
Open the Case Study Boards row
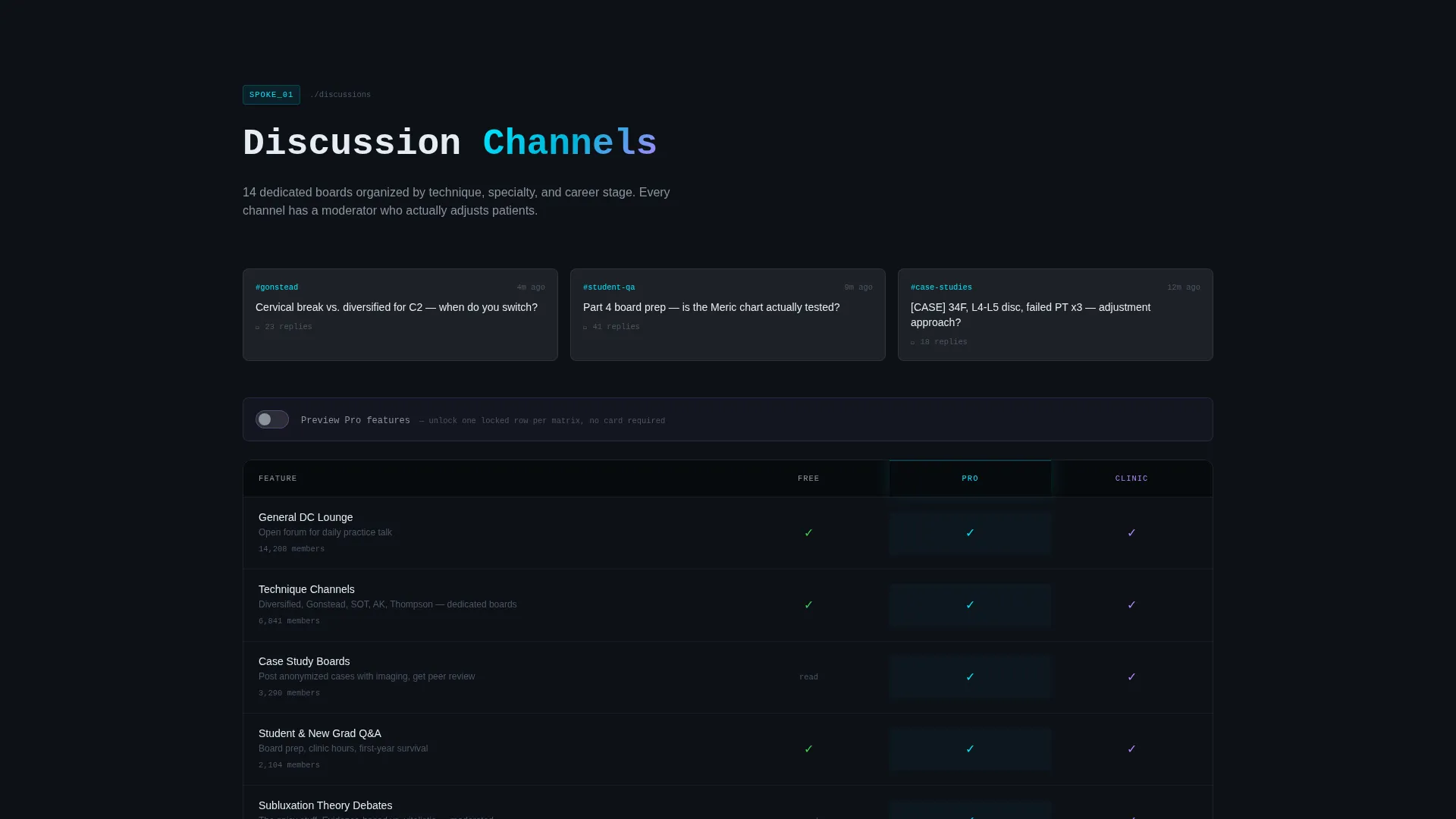click(728, 677)
